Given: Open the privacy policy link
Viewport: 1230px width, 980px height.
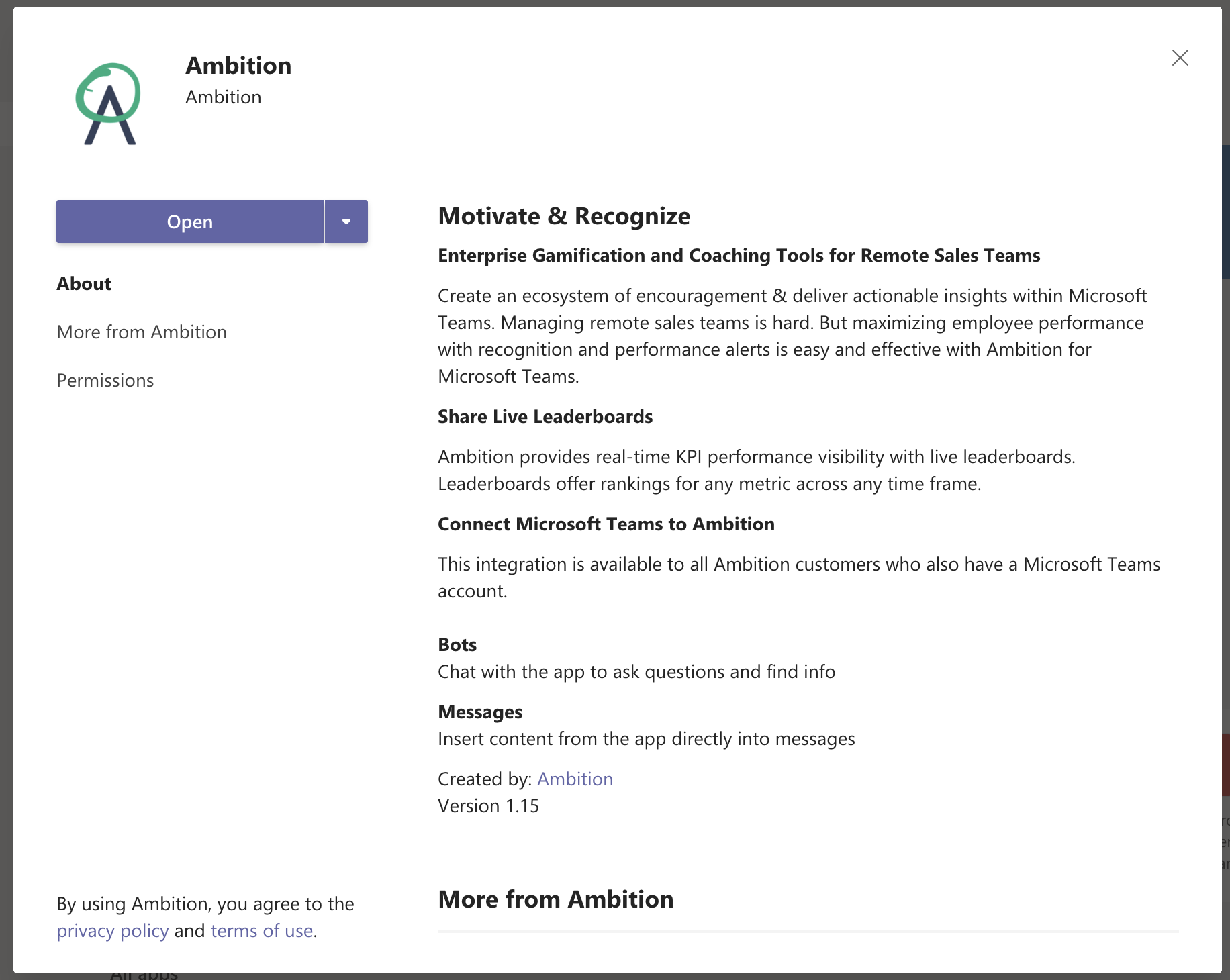Looking at the screenshot, I should tap(113, 931).
